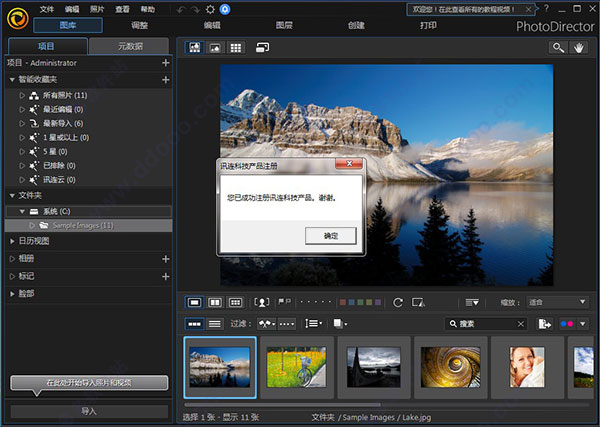The width and height of the screenshot is (600, 427).
Task: Toggle thumbnail strip browser view
Action: coord(194,324)
